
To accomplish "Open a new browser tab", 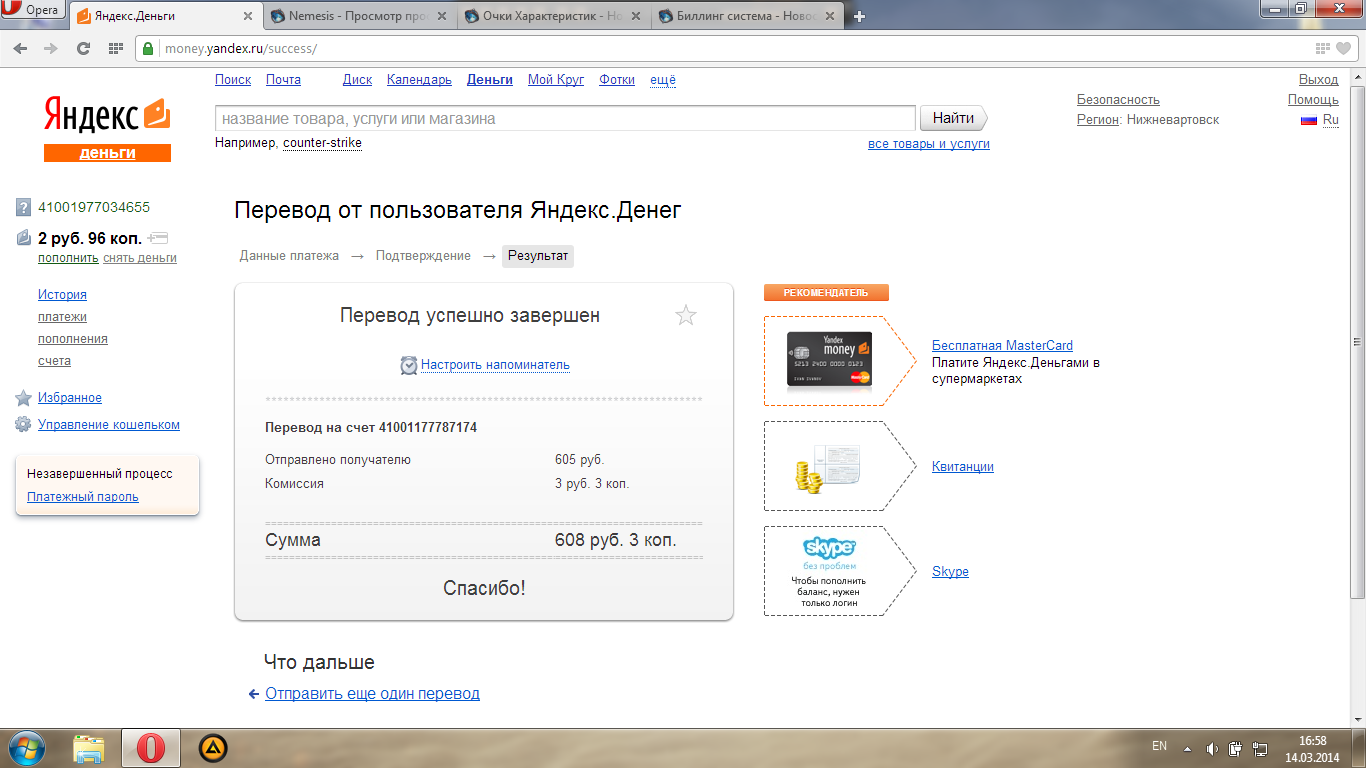I will point(859,16).
